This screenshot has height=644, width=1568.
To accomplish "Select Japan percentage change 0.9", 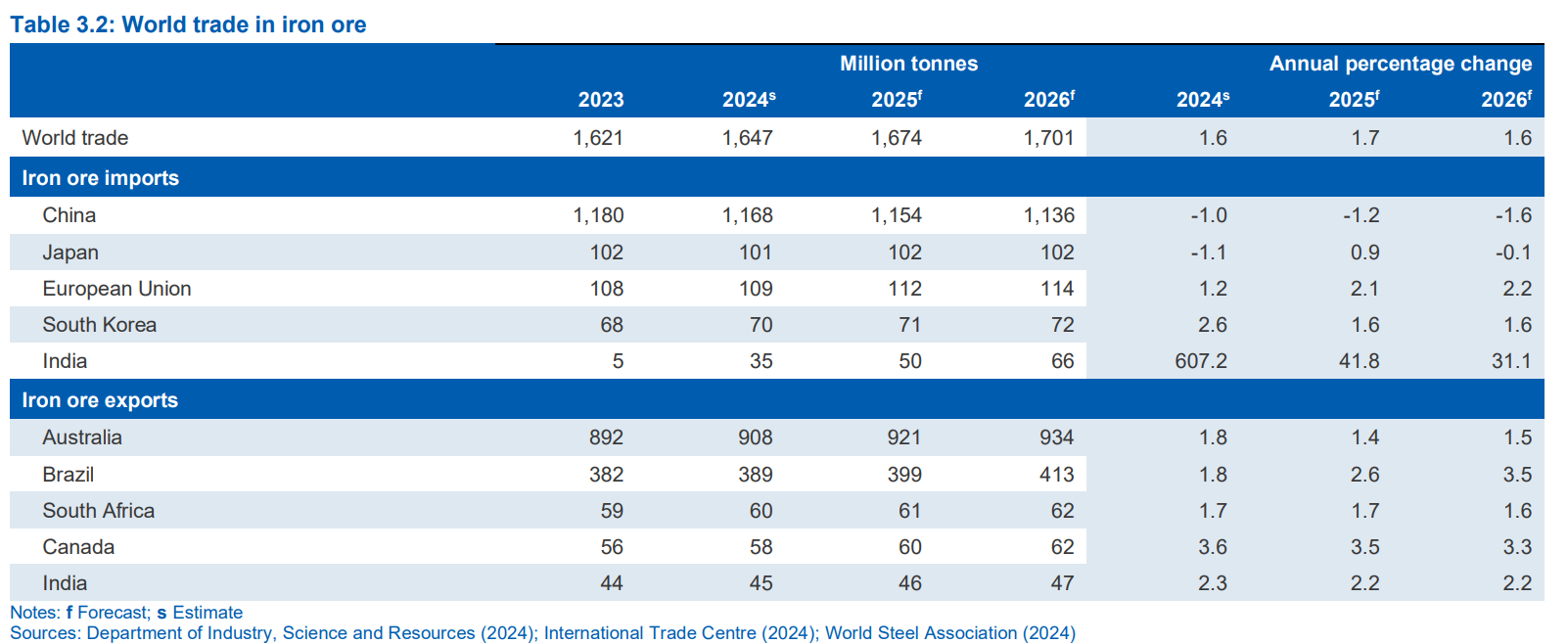I will 1365,253.
